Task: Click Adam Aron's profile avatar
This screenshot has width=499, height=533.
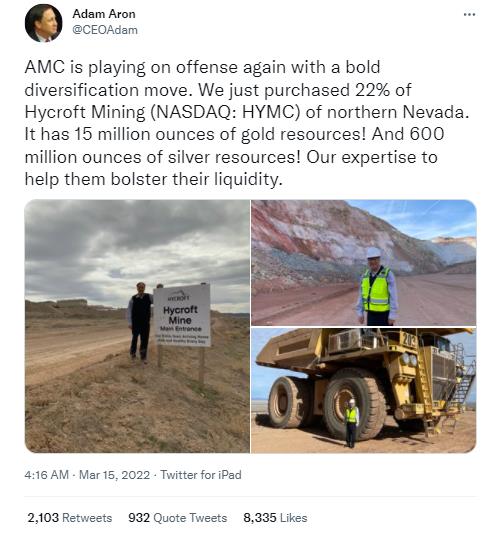Action: click(x=44, y=23)
